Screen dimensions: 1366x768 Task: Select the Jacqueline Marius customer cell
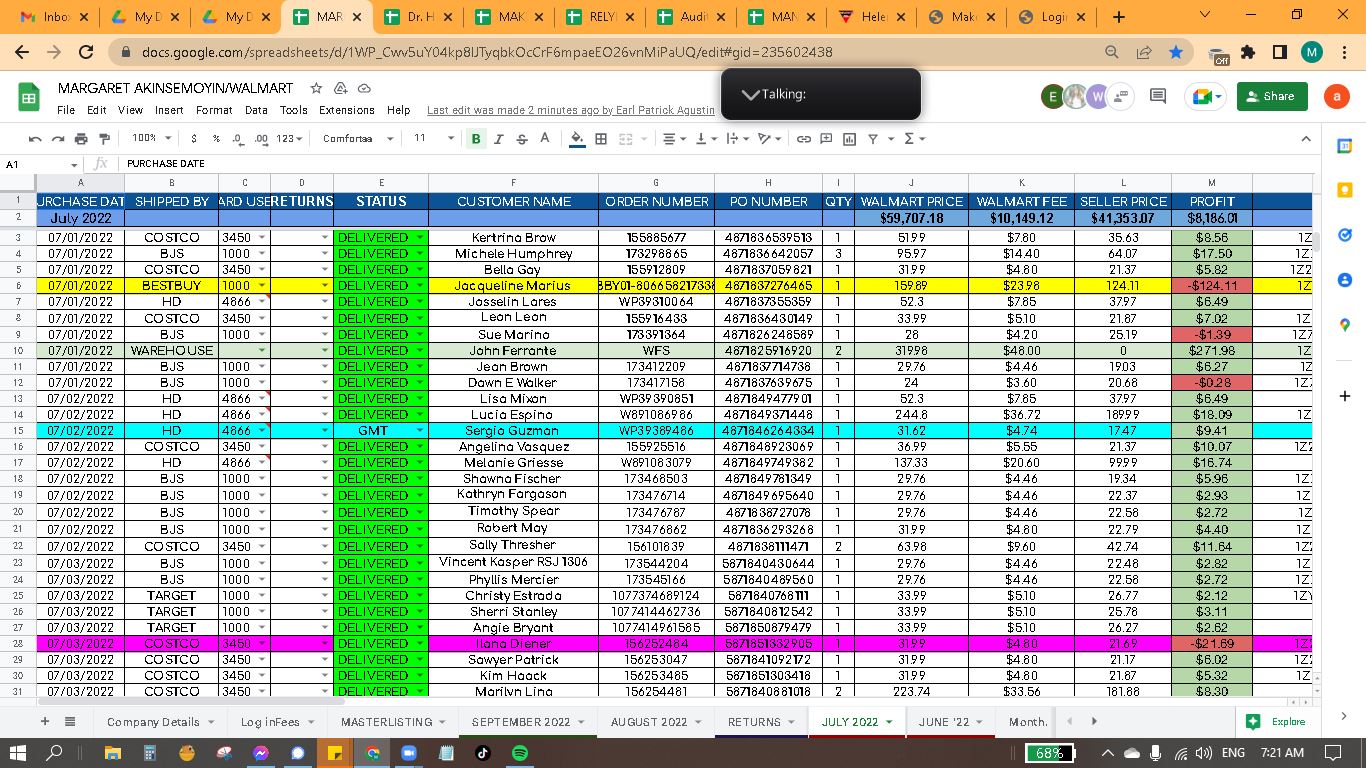[x=513, y=286]
